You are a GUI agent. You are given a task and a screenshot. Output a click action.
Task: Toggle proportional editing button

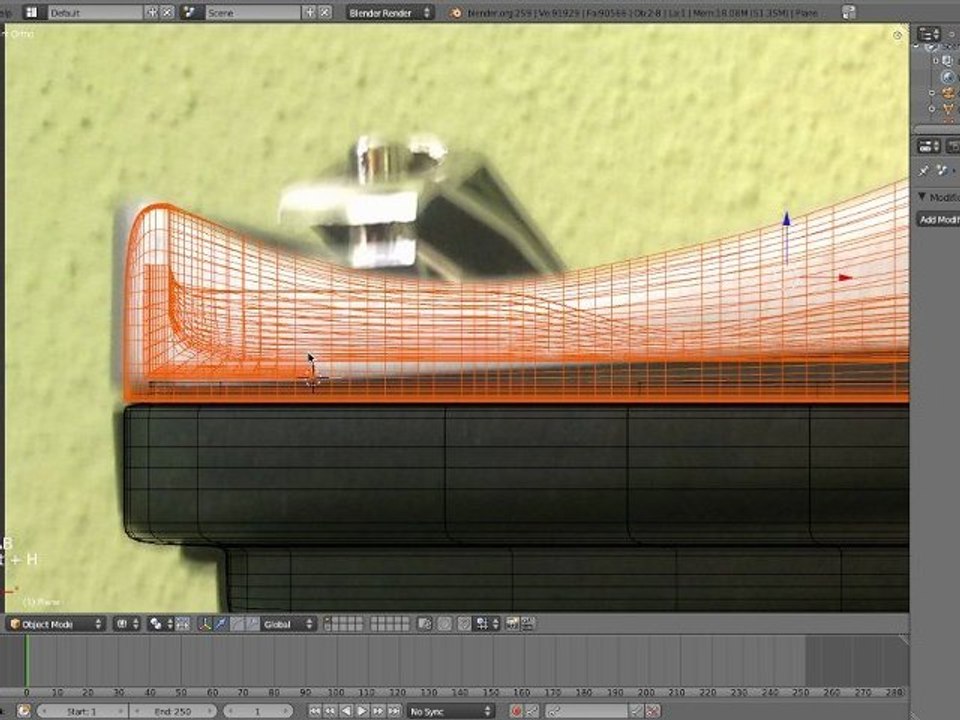pos(444,624)
